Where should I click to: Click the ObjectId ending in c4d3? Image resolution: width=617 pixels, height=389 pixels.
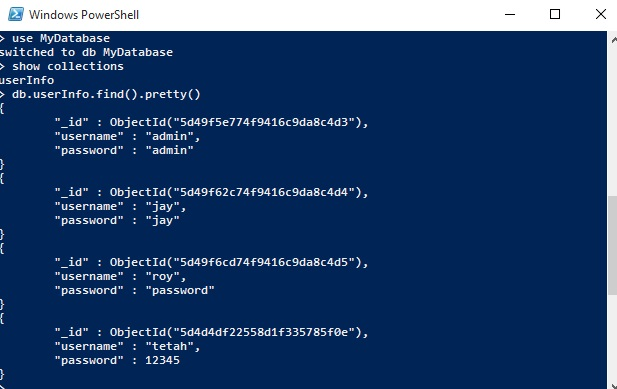[x=238, y=122]
